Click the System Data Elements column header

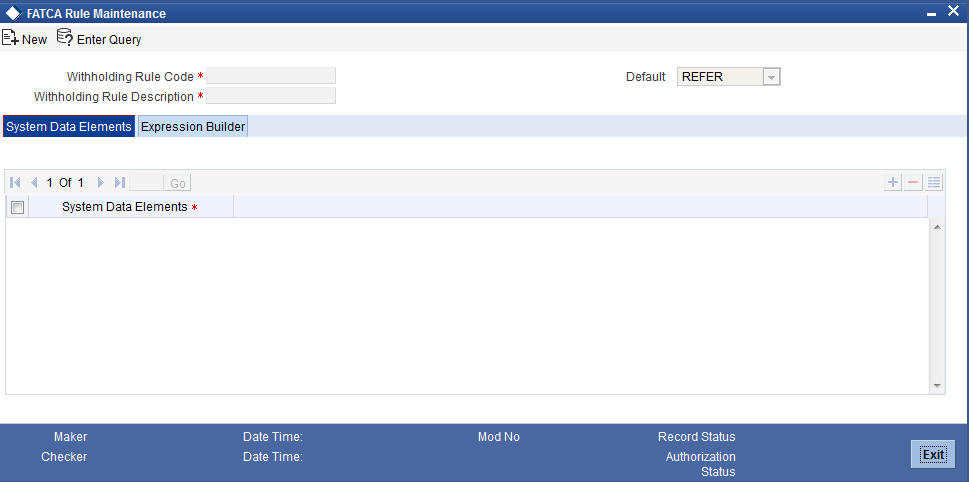click(130, 207)
